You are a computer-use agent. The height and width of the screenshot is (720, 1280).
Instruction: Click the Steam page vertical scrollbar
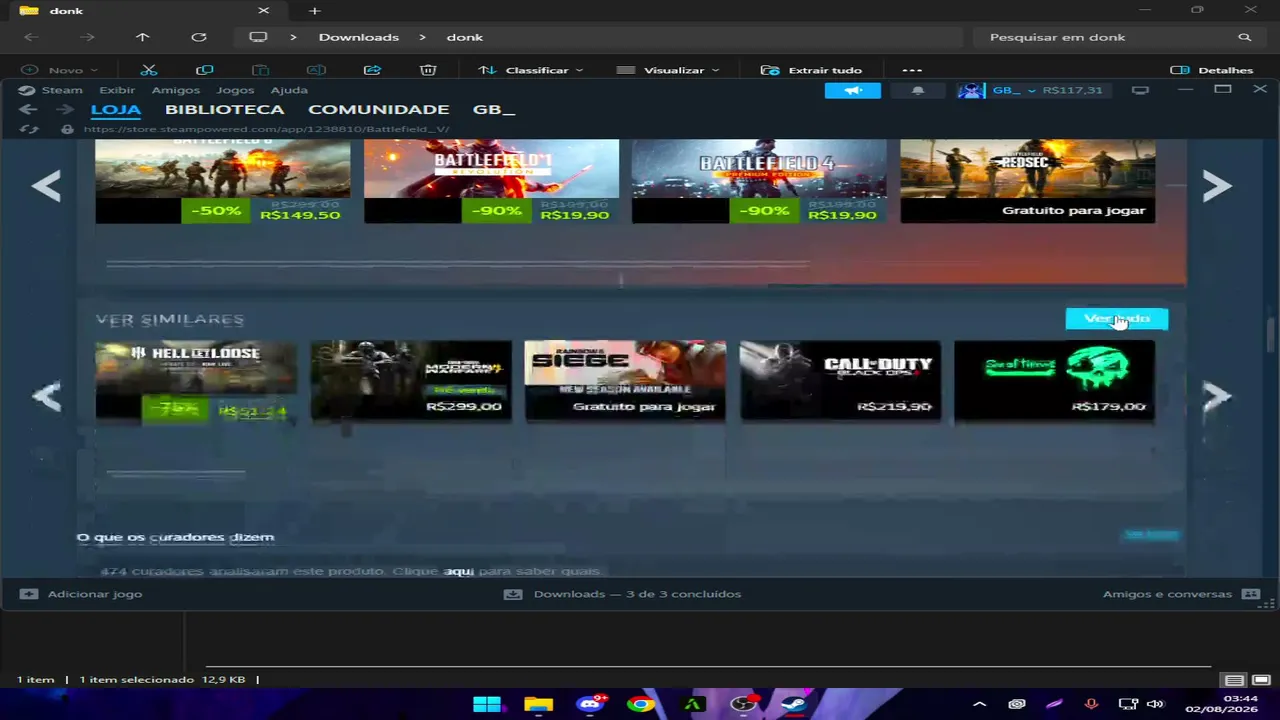[1271, 336]
